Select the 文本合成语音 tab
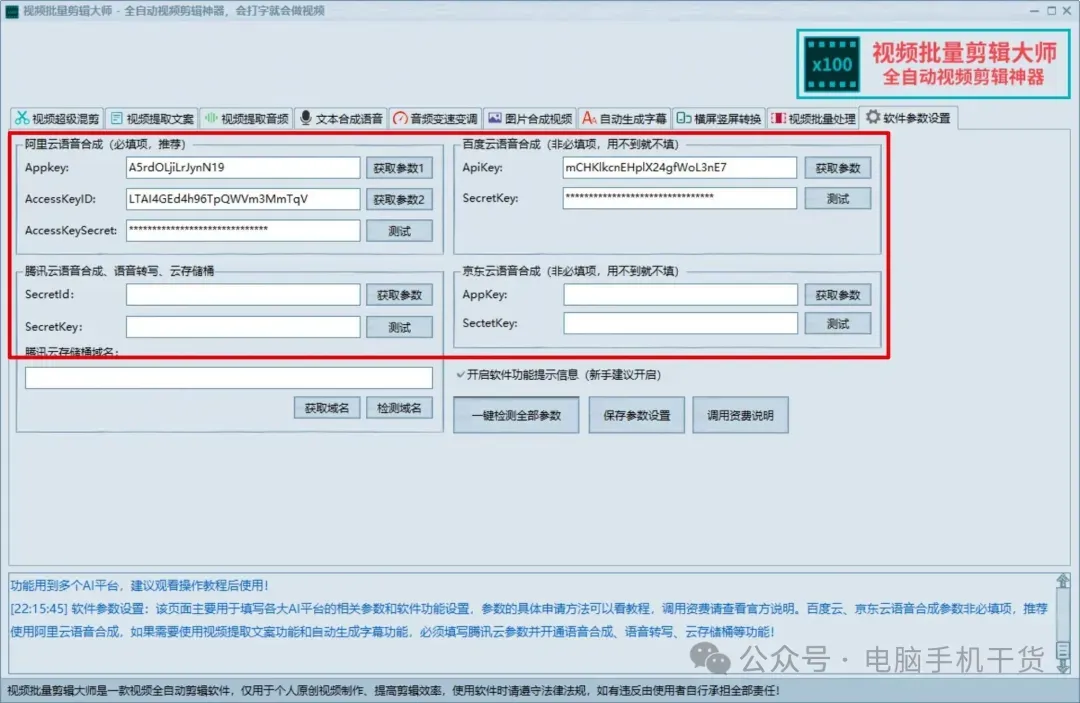Image resolution: width=1080 pixels, height=703 pixels. pos(341,118)
